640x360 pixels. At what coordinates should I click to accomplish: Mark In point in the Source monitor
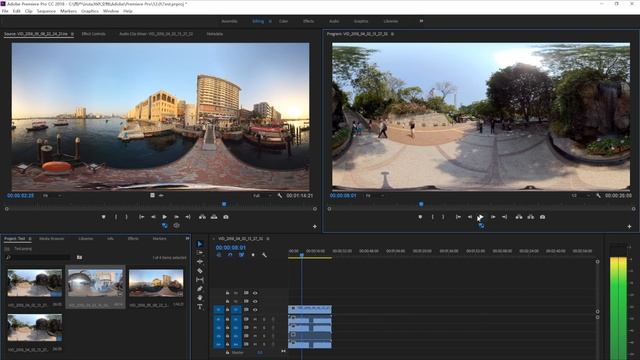[116, 217]
